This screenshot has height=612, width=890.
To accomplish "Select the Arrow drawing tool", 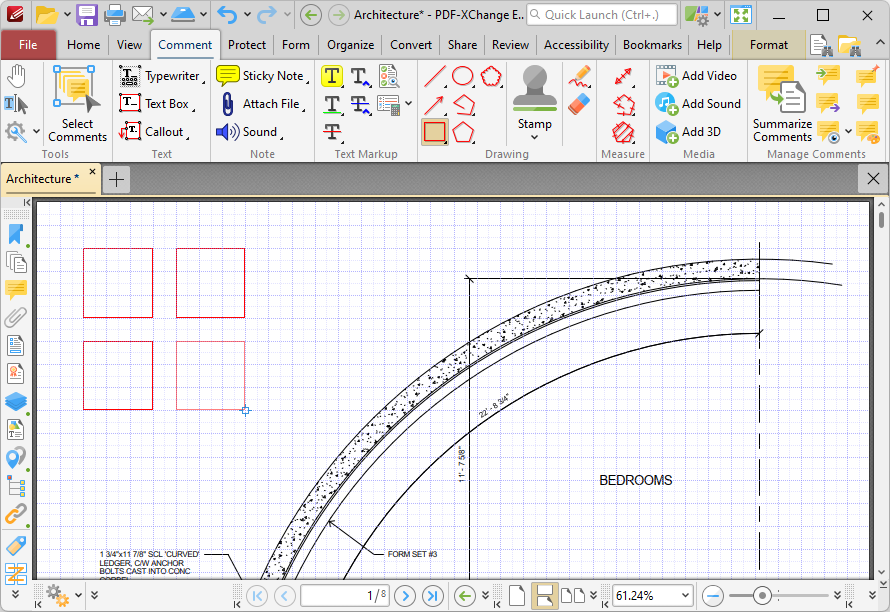I will click(x=434, y=104).
